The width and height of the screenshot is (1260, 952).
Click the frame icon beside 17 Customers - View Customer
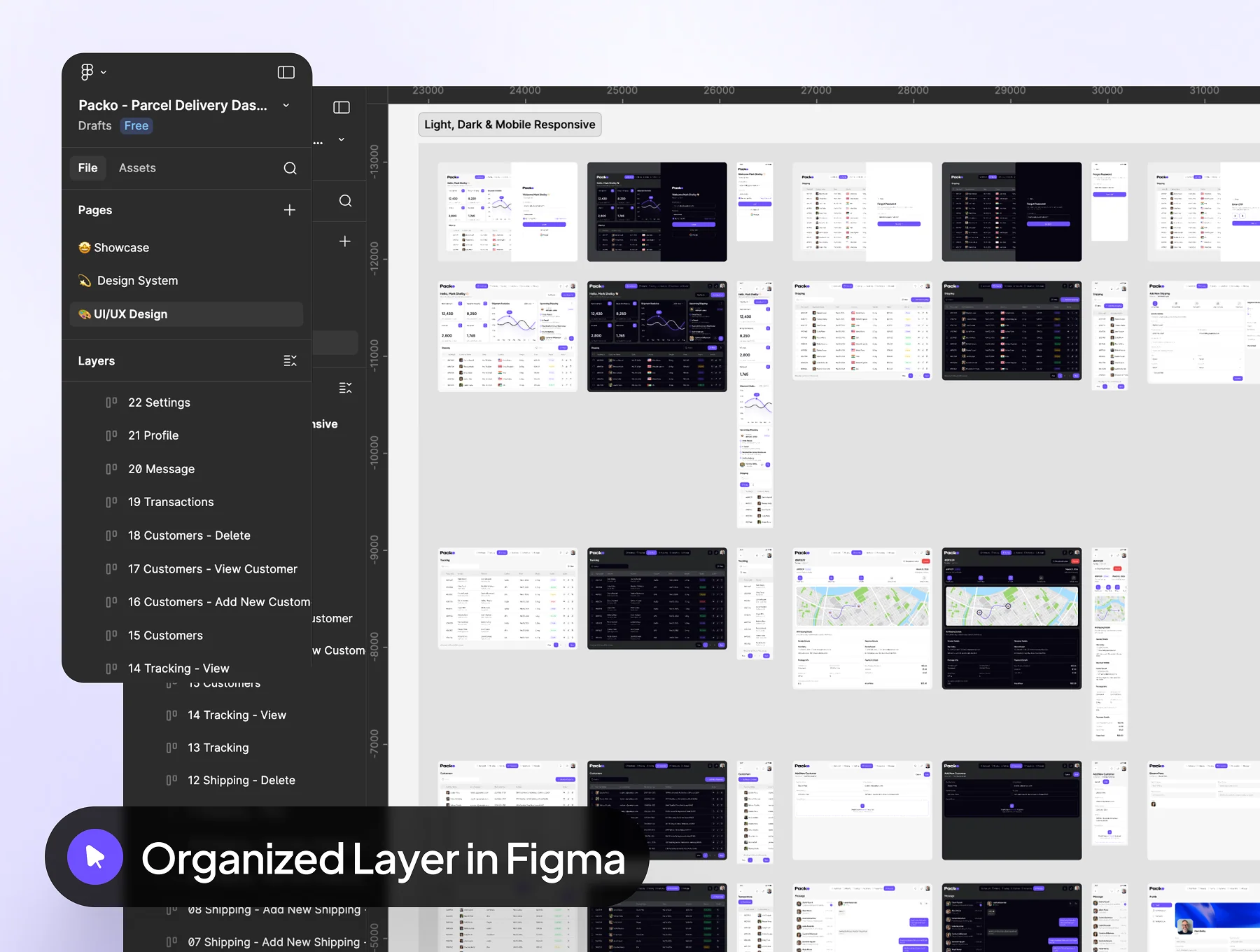click(x=111, y=569)
